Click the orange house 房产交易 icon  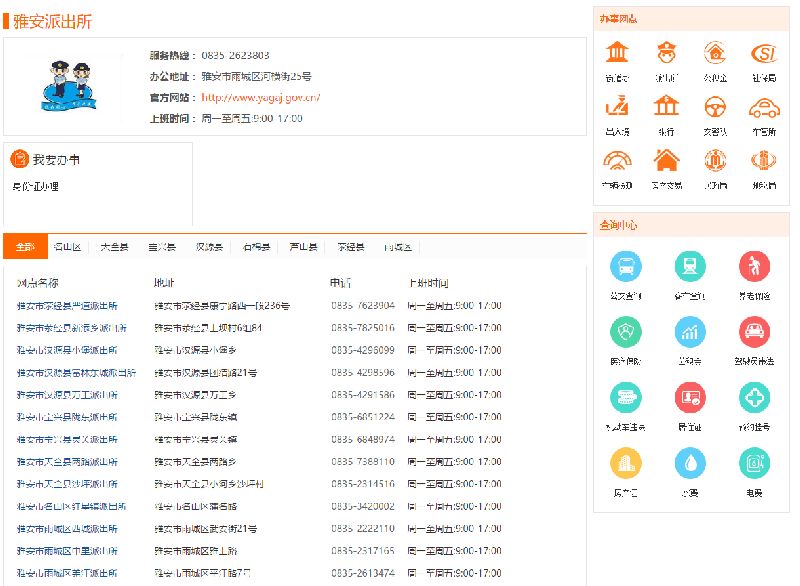pos(666,160)
